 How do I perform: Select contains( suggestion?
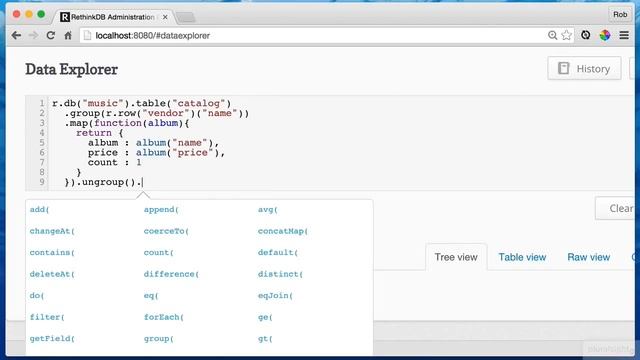(x=52, y=253)
